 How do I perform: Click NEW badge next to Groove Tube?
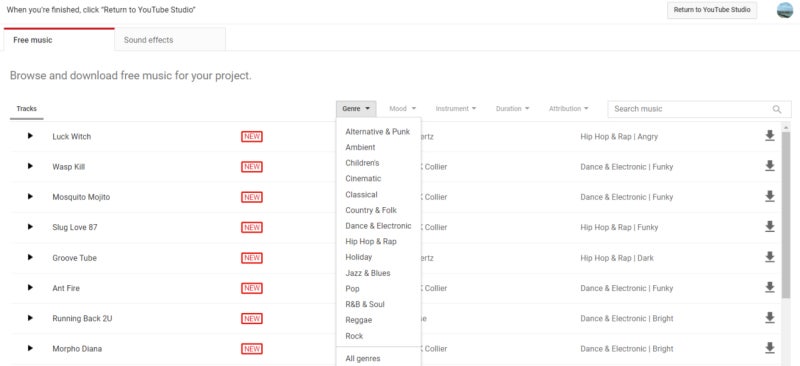click(252, 258)
